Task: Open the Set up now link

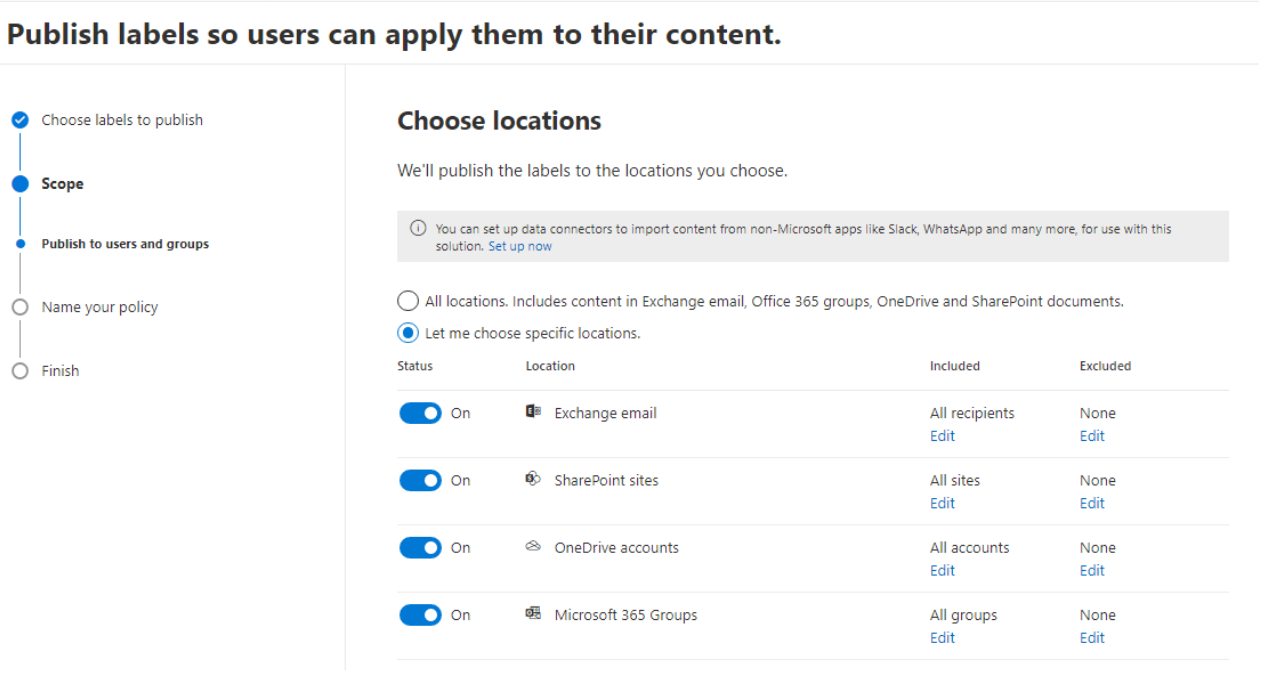Action: tap(519, 246)
